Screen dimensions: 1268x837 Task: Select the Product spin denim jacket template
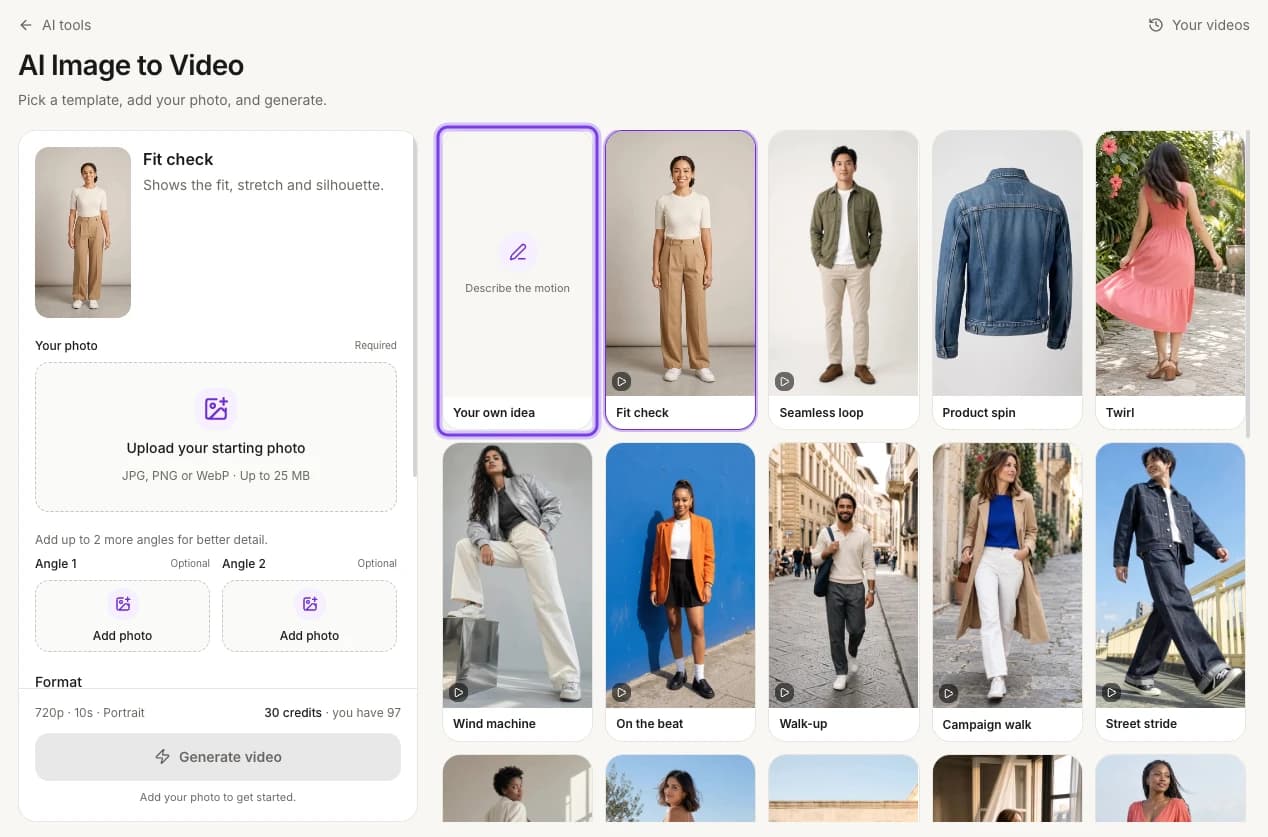point(1007,280)
